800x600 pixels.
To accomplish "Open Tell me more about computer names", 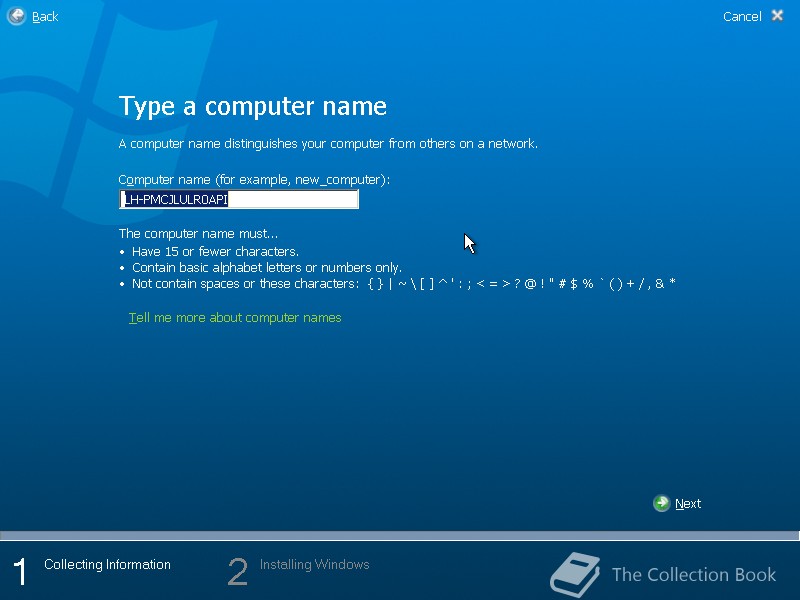I will [x=235, y=318].
